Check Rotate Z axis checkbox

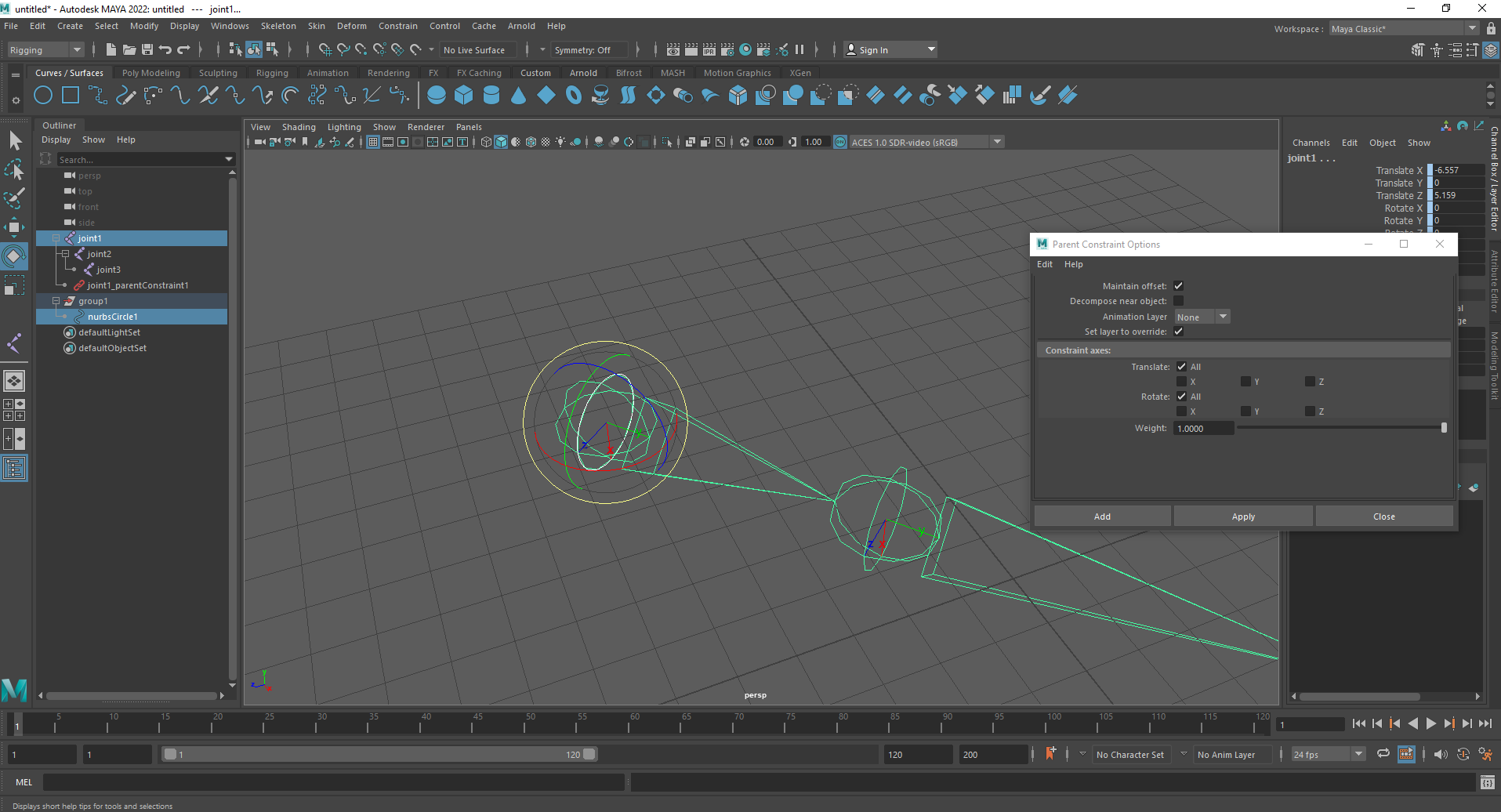coord(1310,411)
